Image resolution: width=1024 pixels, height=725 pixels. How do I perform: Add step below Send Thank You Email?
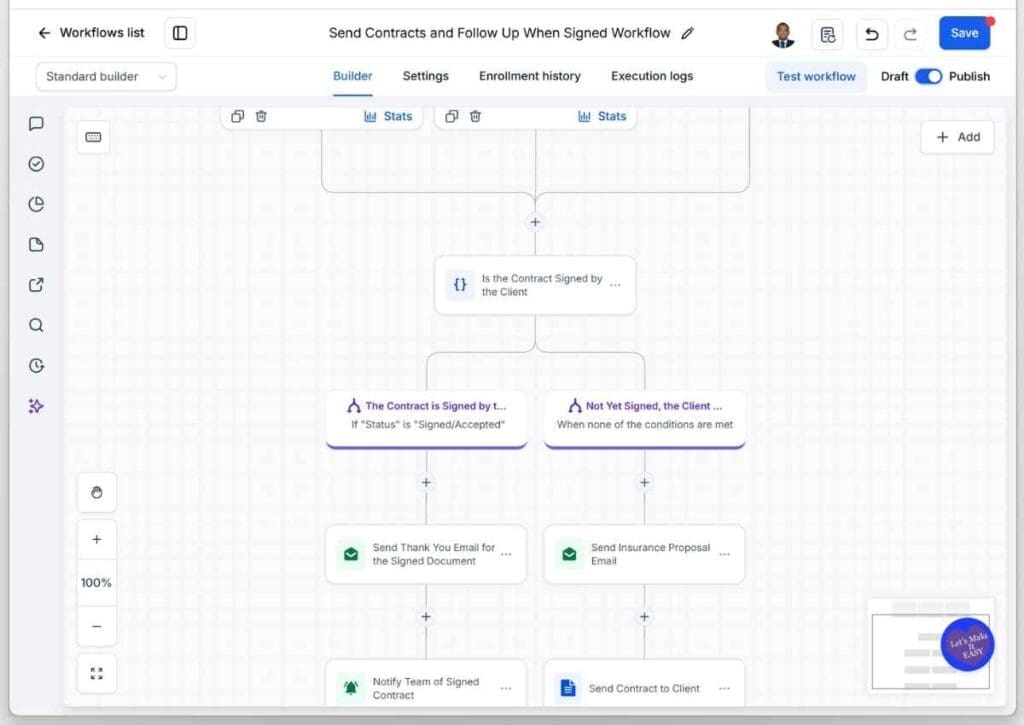pyautogui.click(x=426, y=617)
